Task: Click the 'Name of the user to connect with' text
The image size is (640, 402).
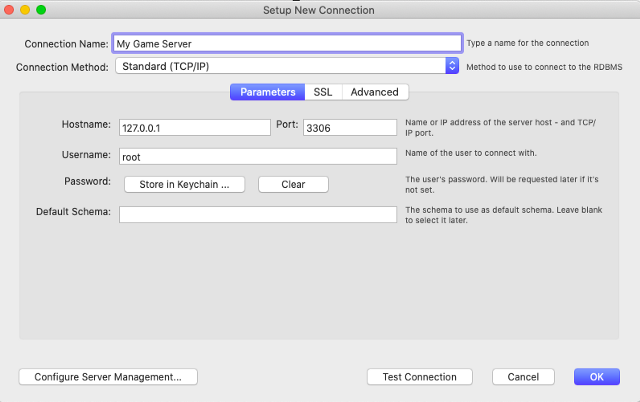Action: point(471,153)
